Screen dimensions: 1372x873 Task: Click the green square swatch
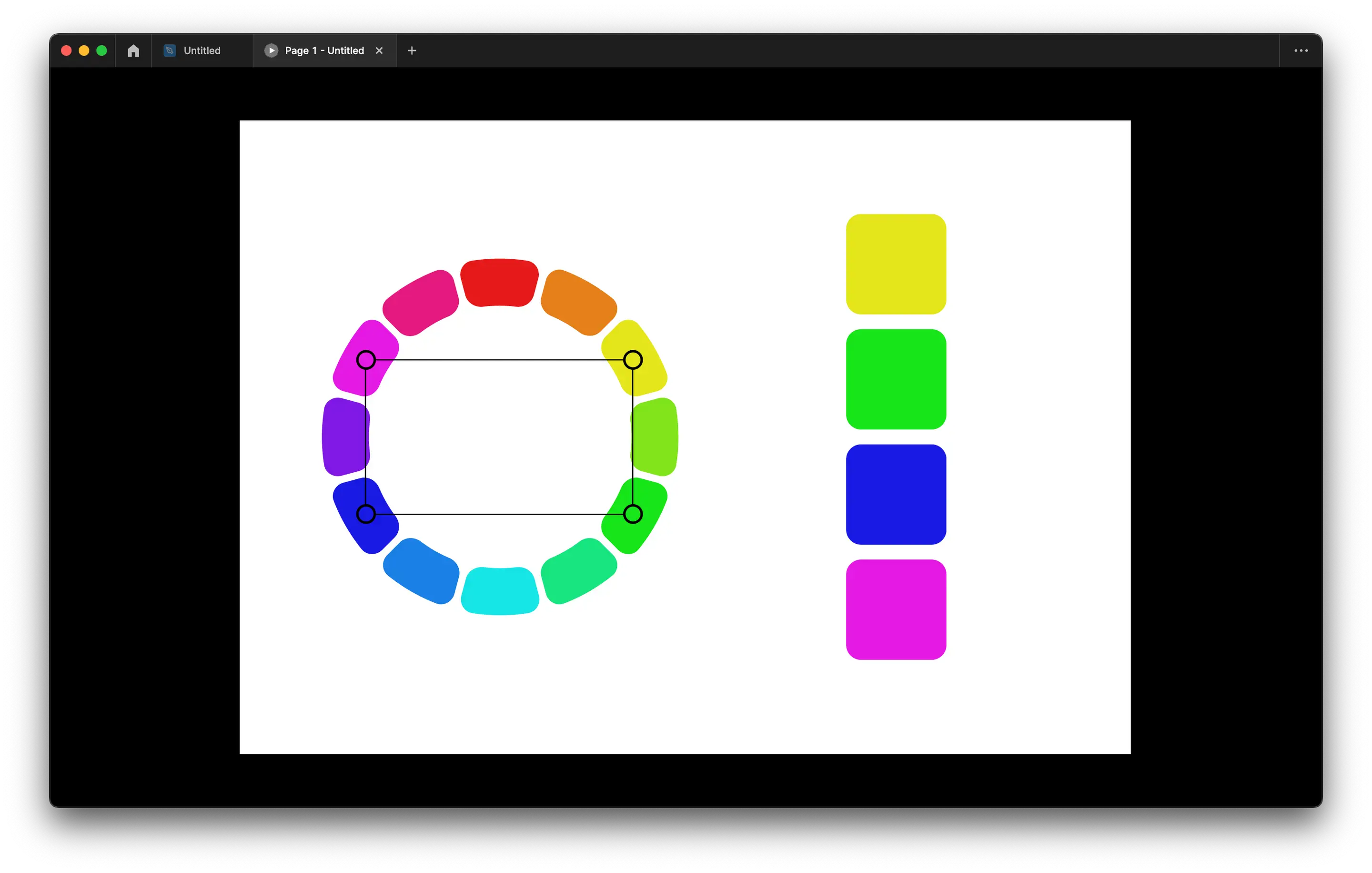click(x=896, y=379)
